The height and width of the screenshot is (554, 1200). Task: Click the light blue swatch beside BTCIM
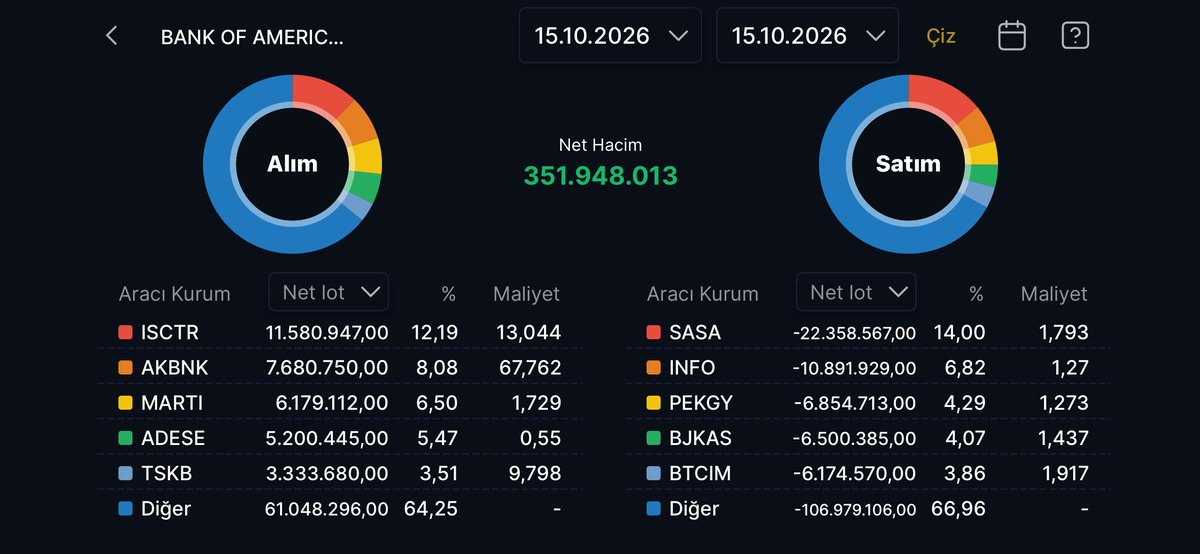(653, 474)
